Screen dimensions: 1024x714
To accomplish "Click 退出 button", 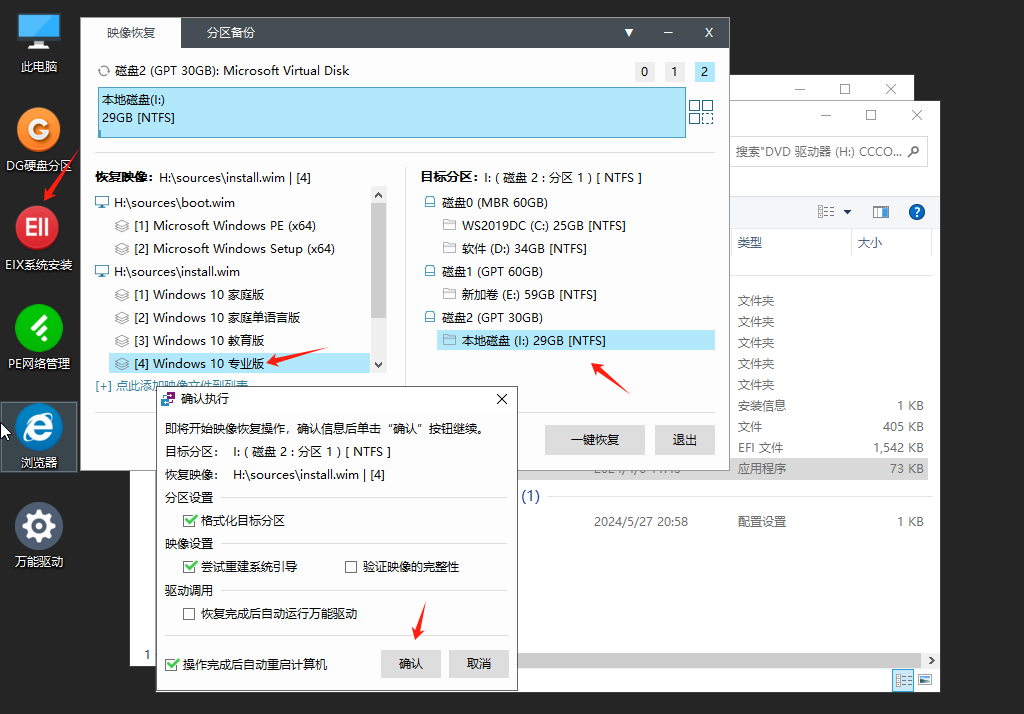I will pyautogui.click(x=684, y=440).
